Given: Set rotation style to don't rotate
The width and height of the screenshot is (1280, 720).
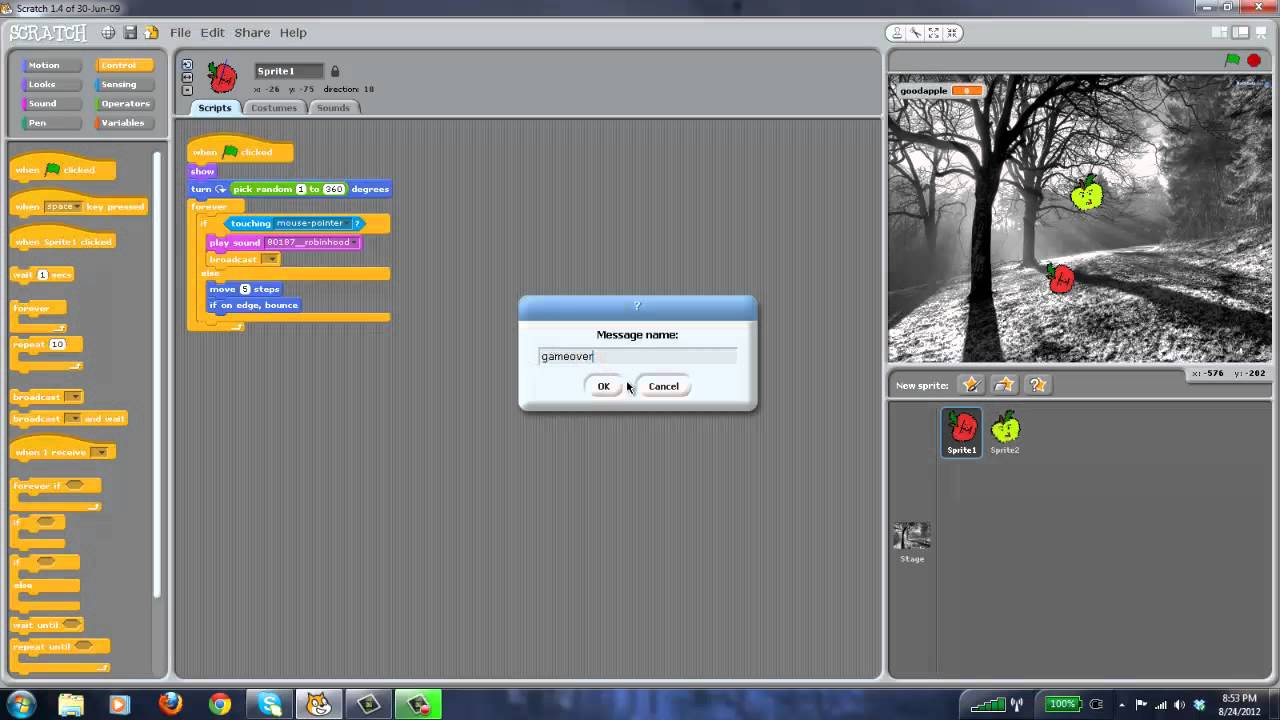Looking at the screenshot, I should tap(187, 89).
